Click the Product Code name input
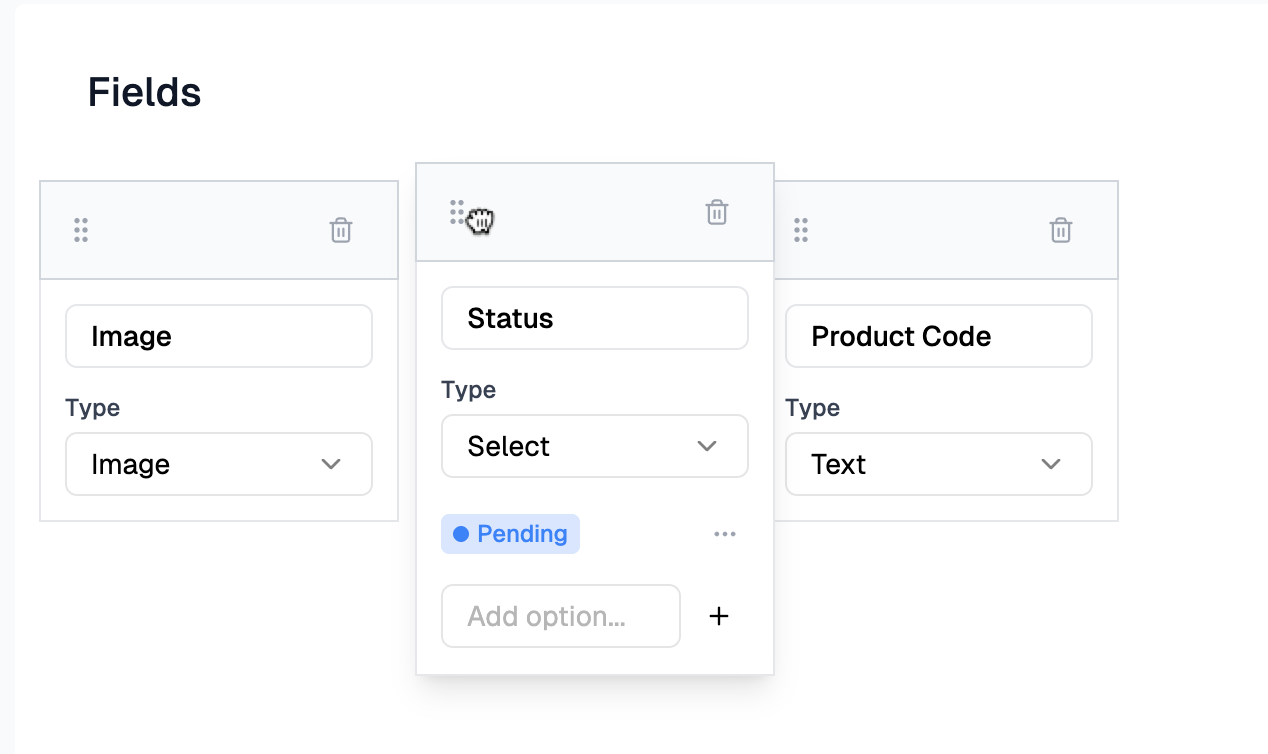Viewport: 1268px width, 754px height. coord(939,336)
